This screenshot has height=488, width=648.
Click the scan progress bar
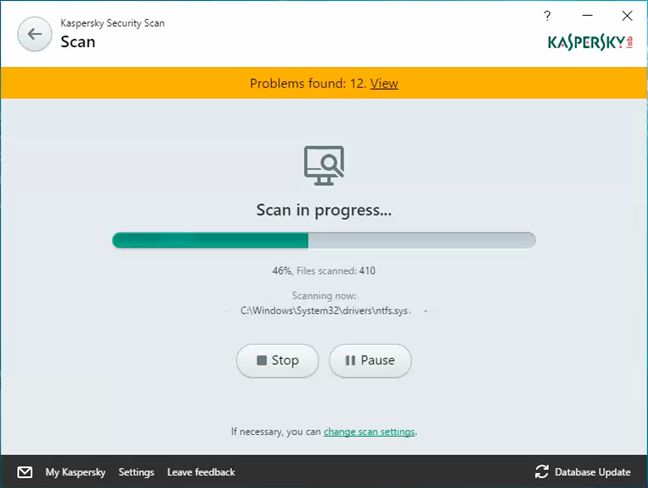[x=324, y=240]
